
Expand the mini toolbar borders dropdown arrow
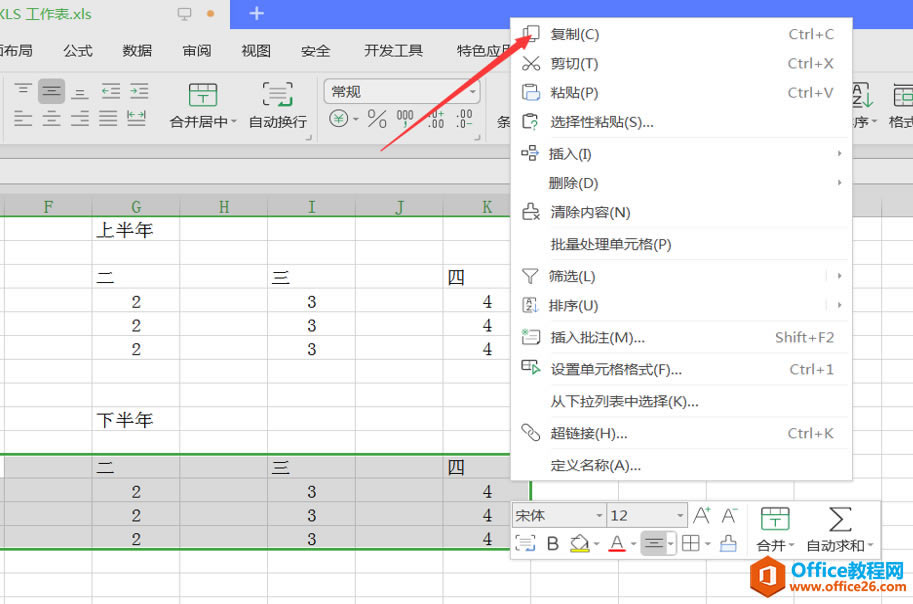point(707,543)
